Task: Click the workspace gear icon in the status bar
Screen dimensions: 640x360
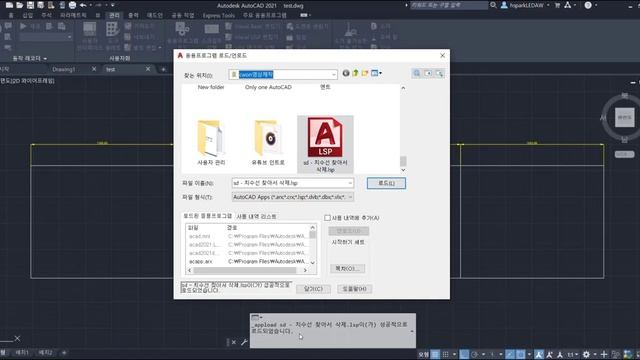Action: click(x=587, y=354)
